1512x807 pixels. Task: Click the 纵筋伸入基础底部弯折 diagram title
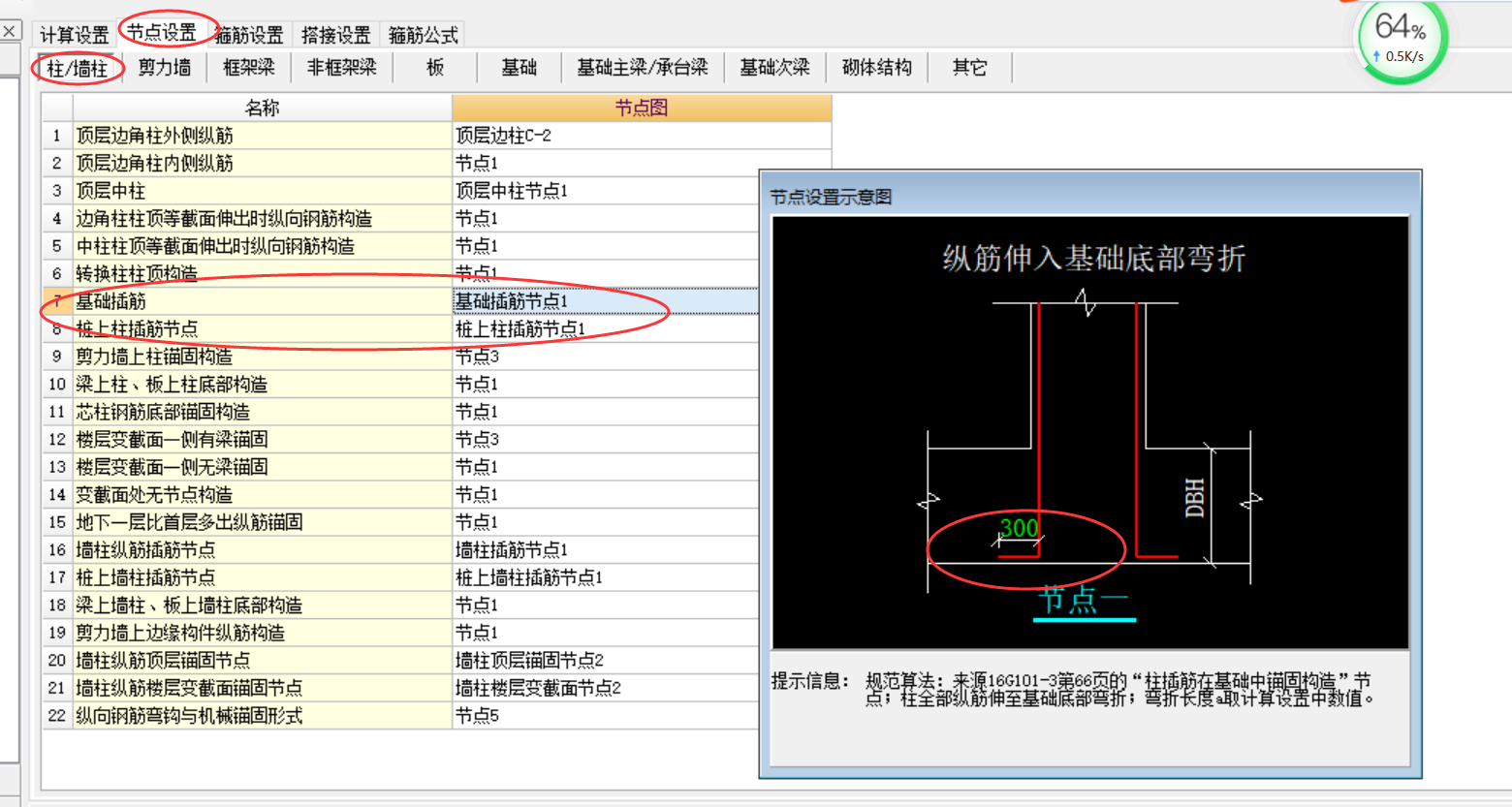(x=1093, y=259)
